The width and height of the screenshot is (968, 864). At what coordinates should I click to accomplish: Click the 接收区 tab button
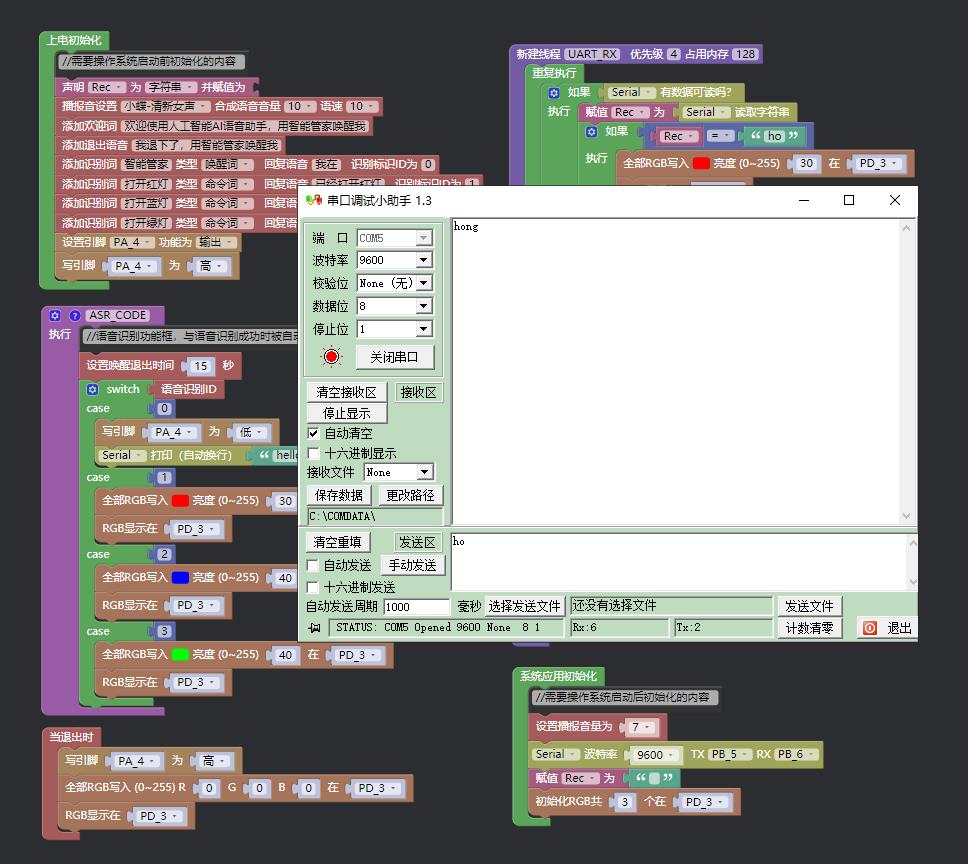418,393
